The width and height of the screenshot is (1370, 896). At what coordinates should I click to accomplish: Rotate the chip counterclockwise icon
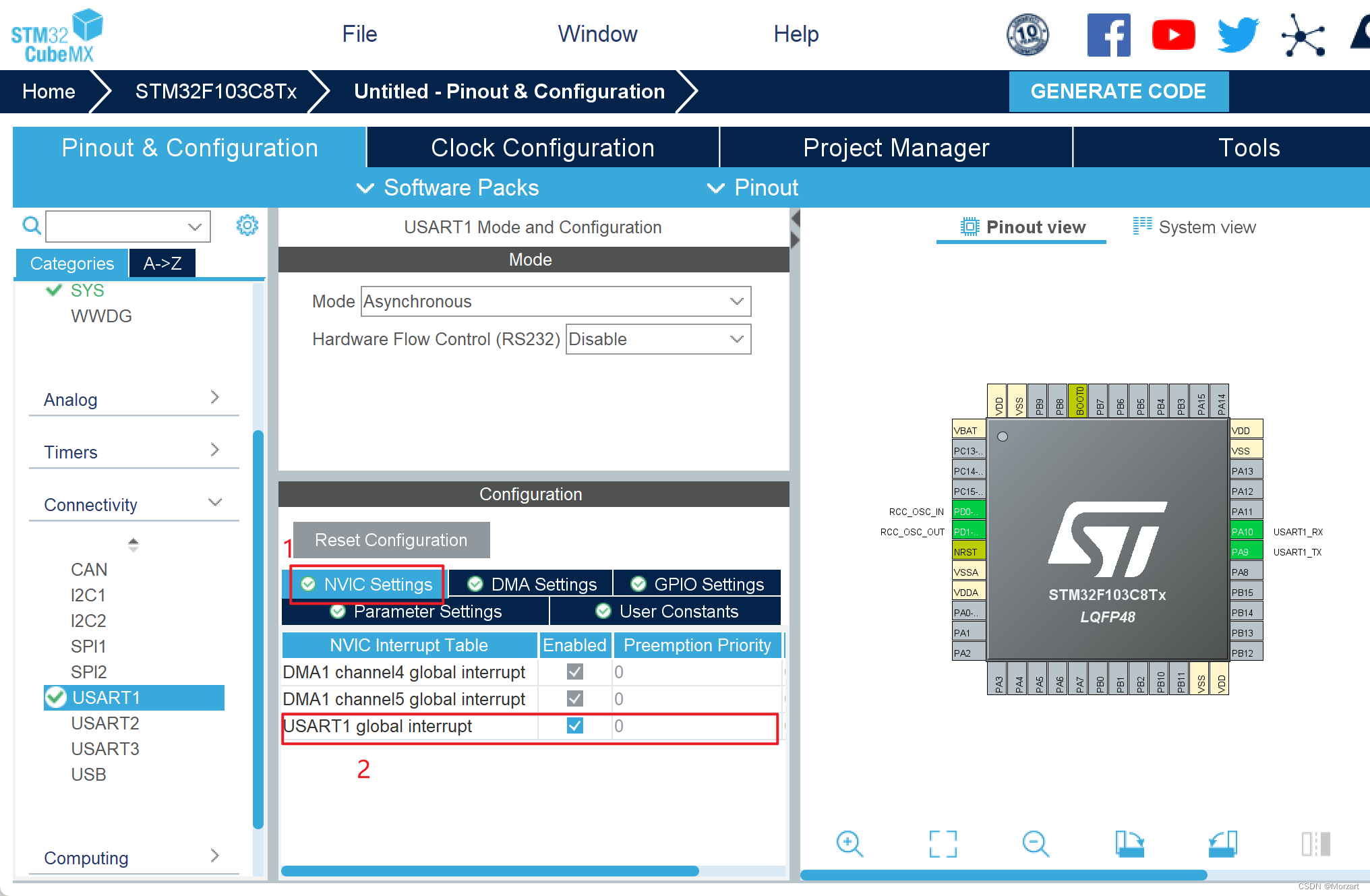tap(1222, 843)
